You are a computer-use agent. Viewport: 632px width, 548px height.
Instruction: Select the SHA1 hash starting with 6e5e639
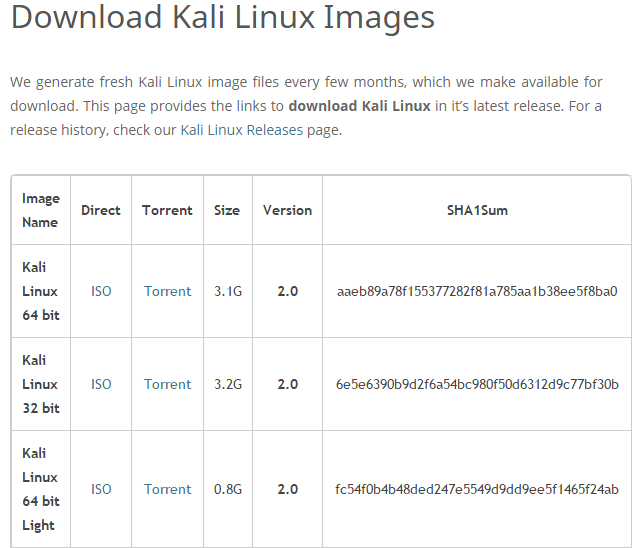click(477, 384)
